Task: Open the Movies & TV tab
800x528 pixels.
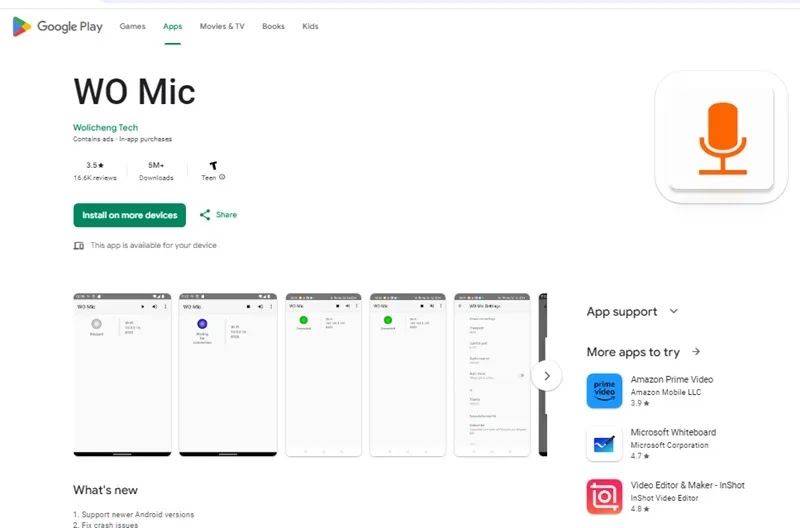Action: [x=222, y=27]
